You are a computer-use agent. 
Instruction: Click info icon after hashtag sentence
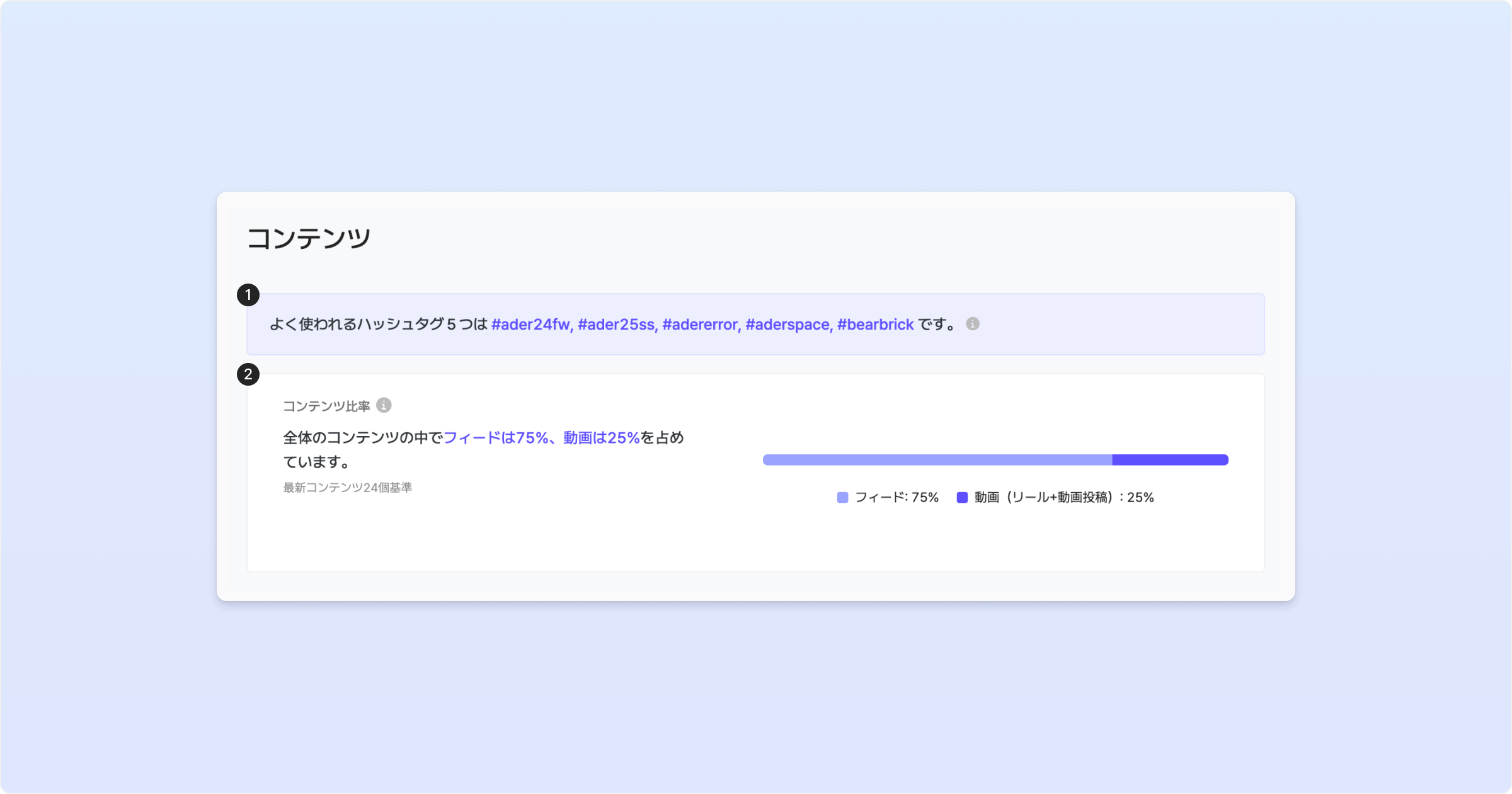tap(973, 324)
